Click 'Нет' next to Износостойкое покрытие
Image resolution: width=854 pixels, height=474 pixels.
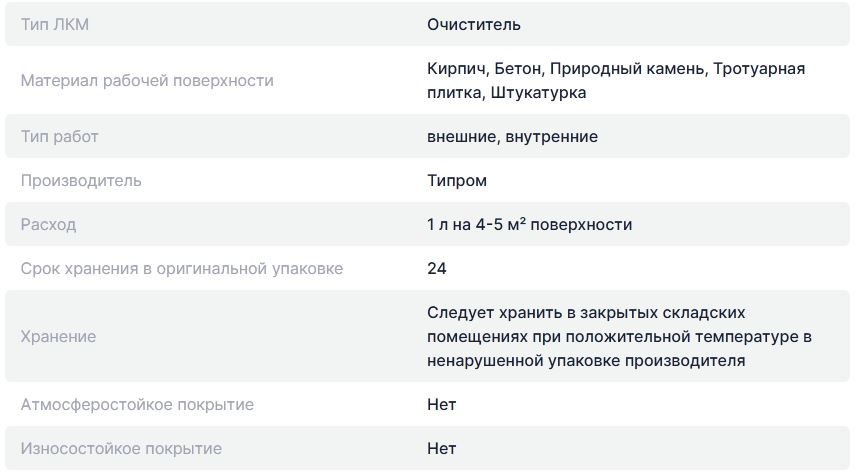441,448
